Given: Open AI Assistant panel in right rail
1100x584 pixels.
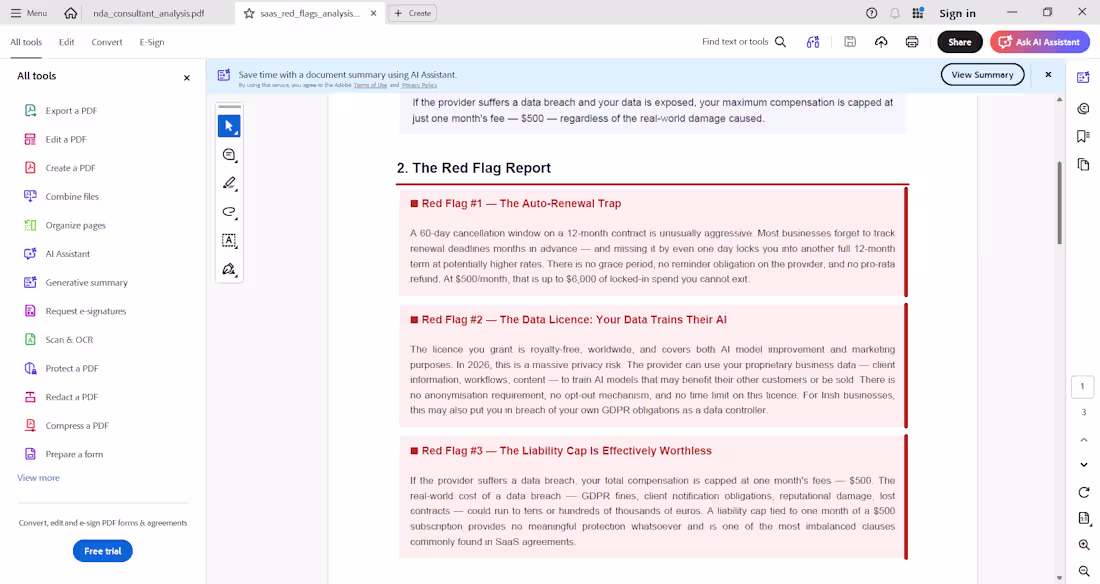Looking at the screenshot, I should pos(1083,77).
